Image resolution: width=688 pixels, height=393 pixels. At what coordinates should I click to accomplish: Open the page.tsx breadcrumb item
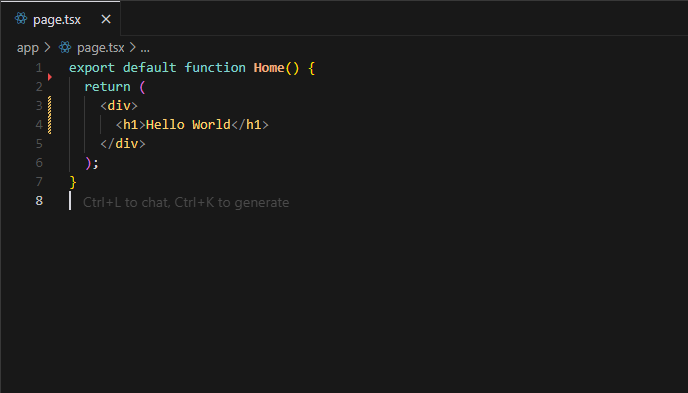[100, 47]
